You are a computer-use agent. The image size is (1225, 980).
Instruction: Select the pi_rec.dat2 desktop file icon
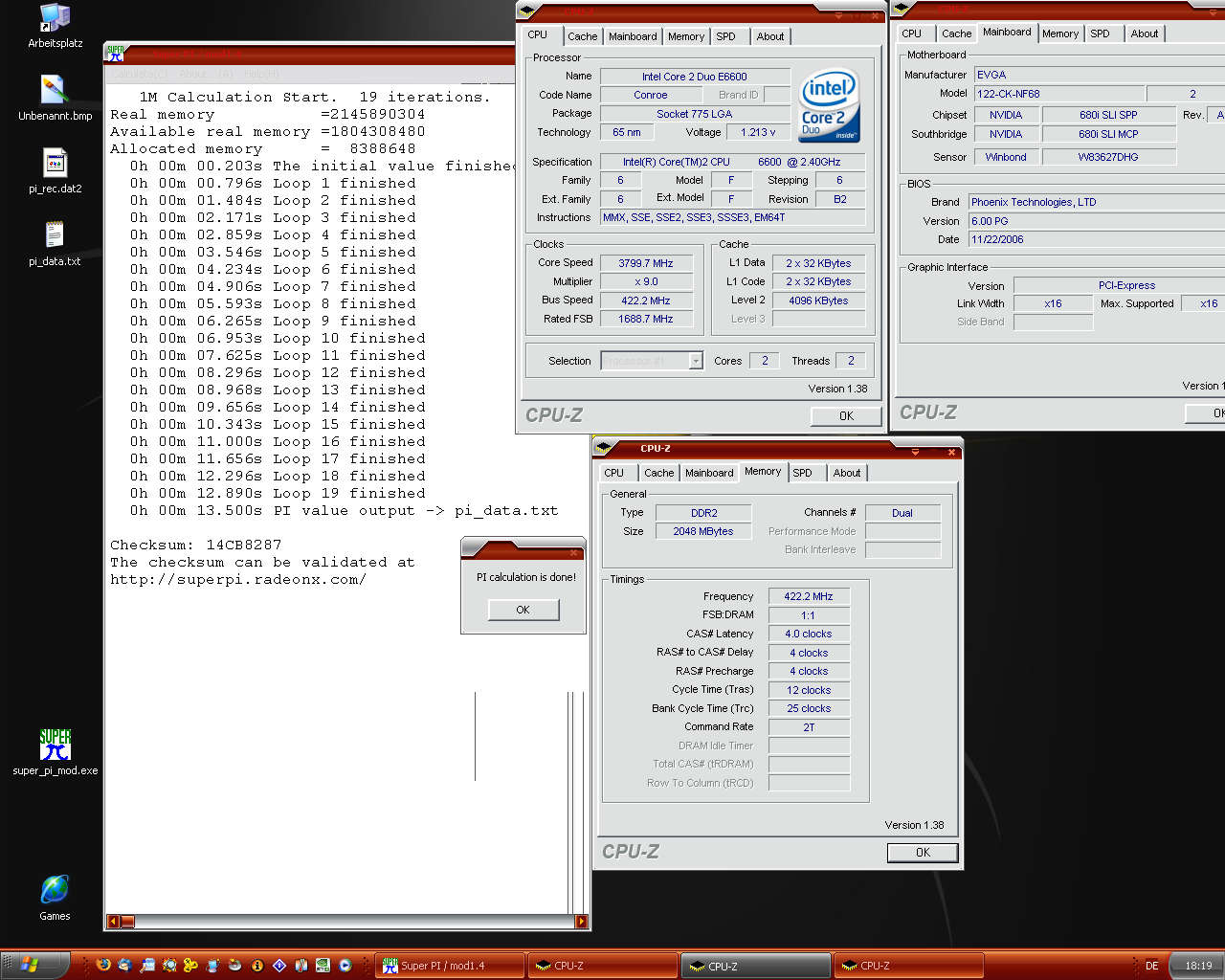pyautogui.click(x=55, y=170)
